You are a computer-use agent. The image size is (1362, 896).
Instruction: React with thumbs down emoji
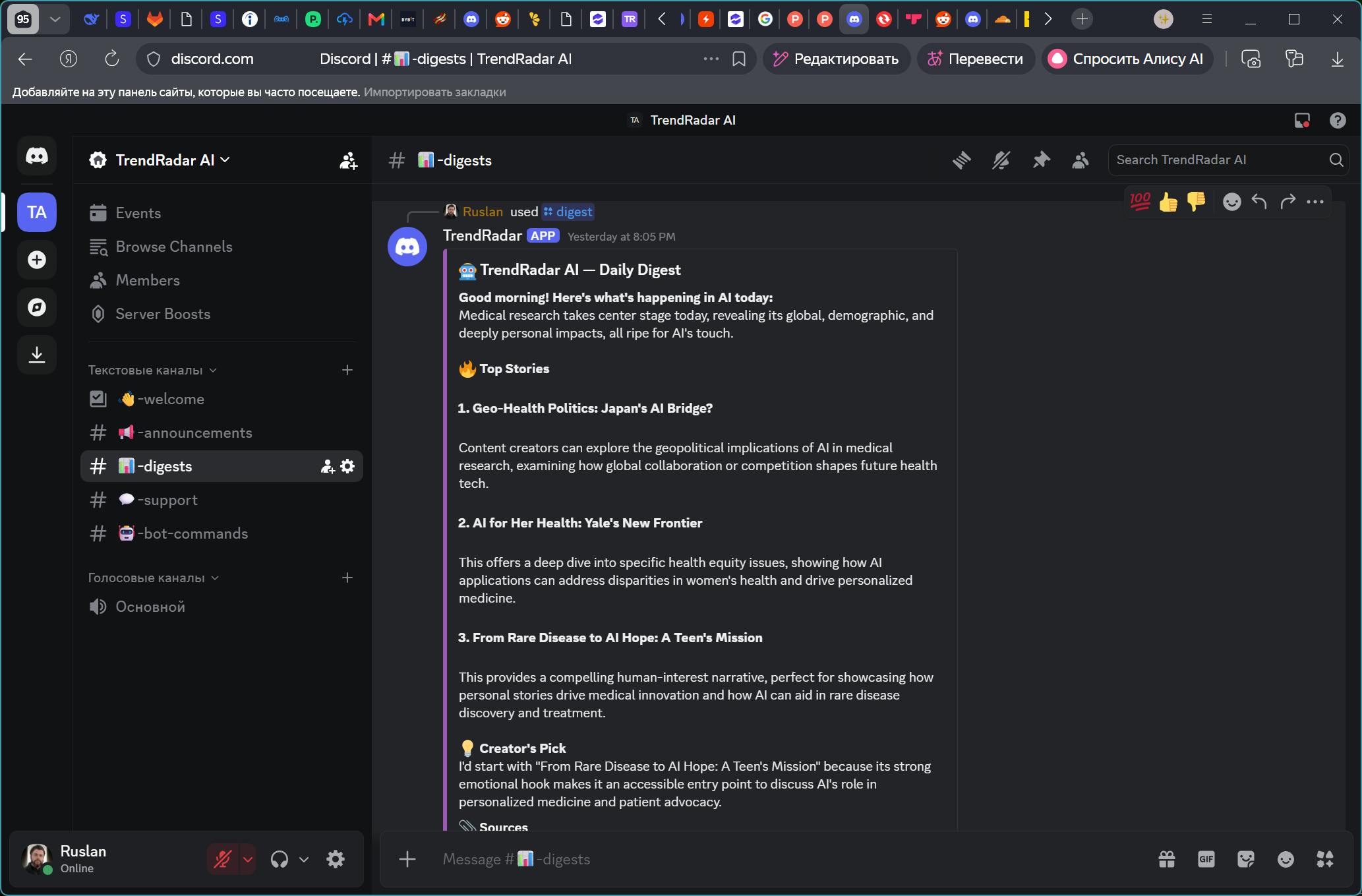1196,202
